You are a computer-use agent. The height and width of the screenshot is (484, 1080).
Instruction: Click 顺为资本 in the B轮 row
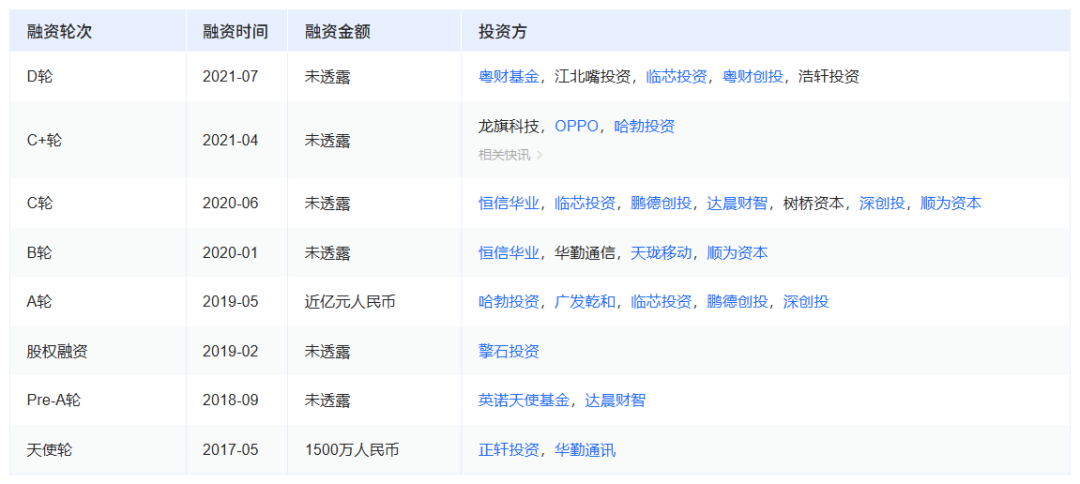coord(737,253)
